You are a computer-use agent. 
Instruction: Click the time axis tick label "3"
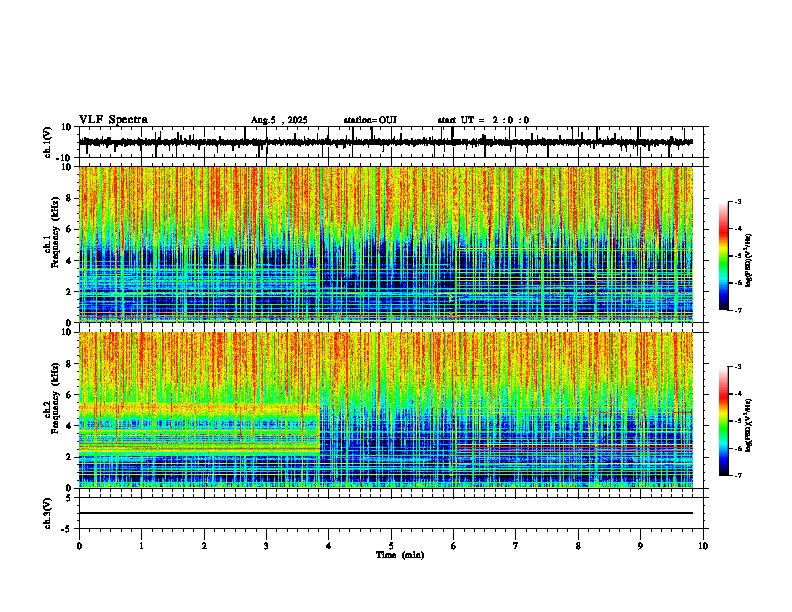click(267, 546)
